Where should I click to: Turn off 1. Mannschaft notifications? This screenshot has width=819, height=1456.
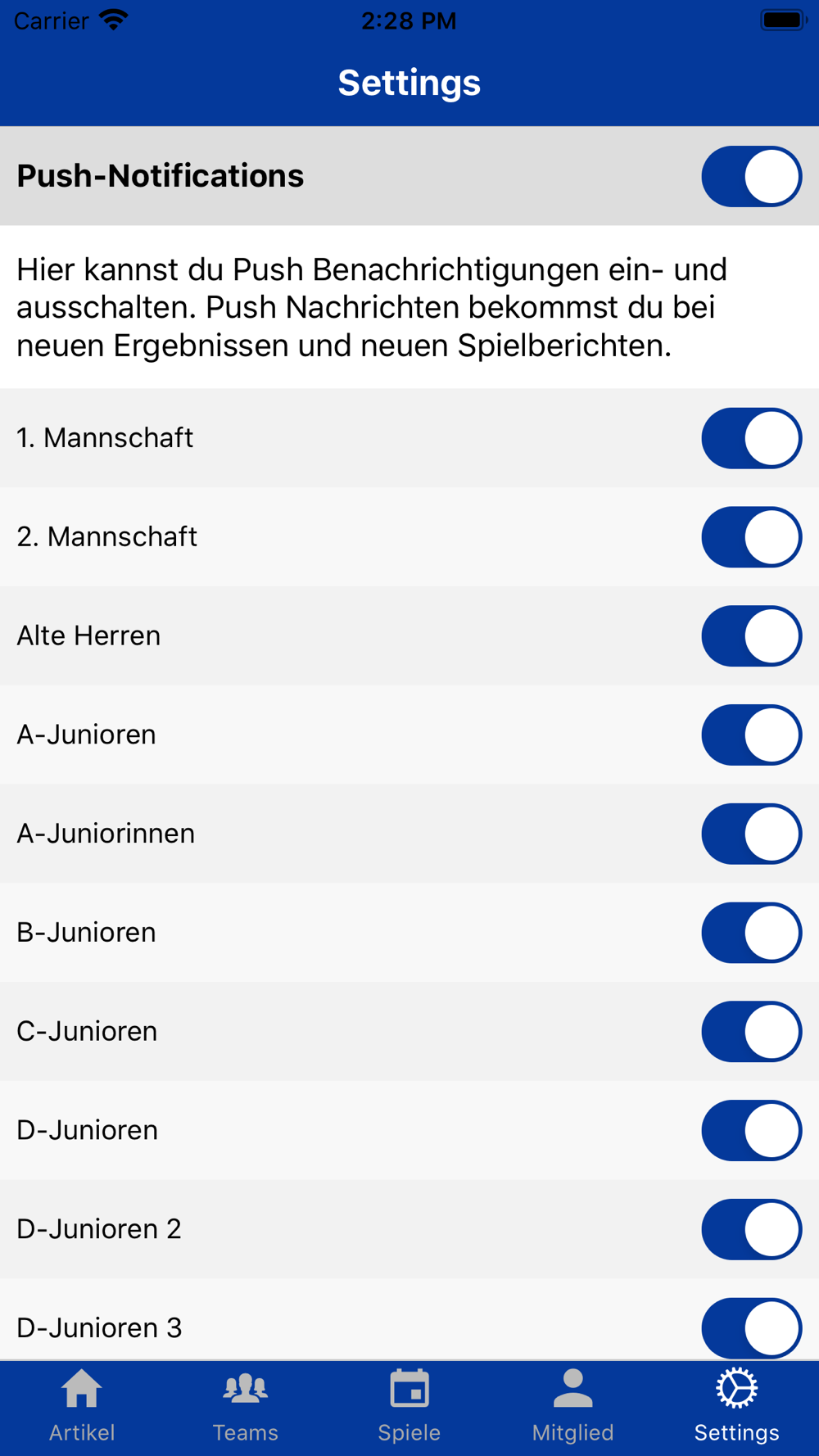pos(752,438)
